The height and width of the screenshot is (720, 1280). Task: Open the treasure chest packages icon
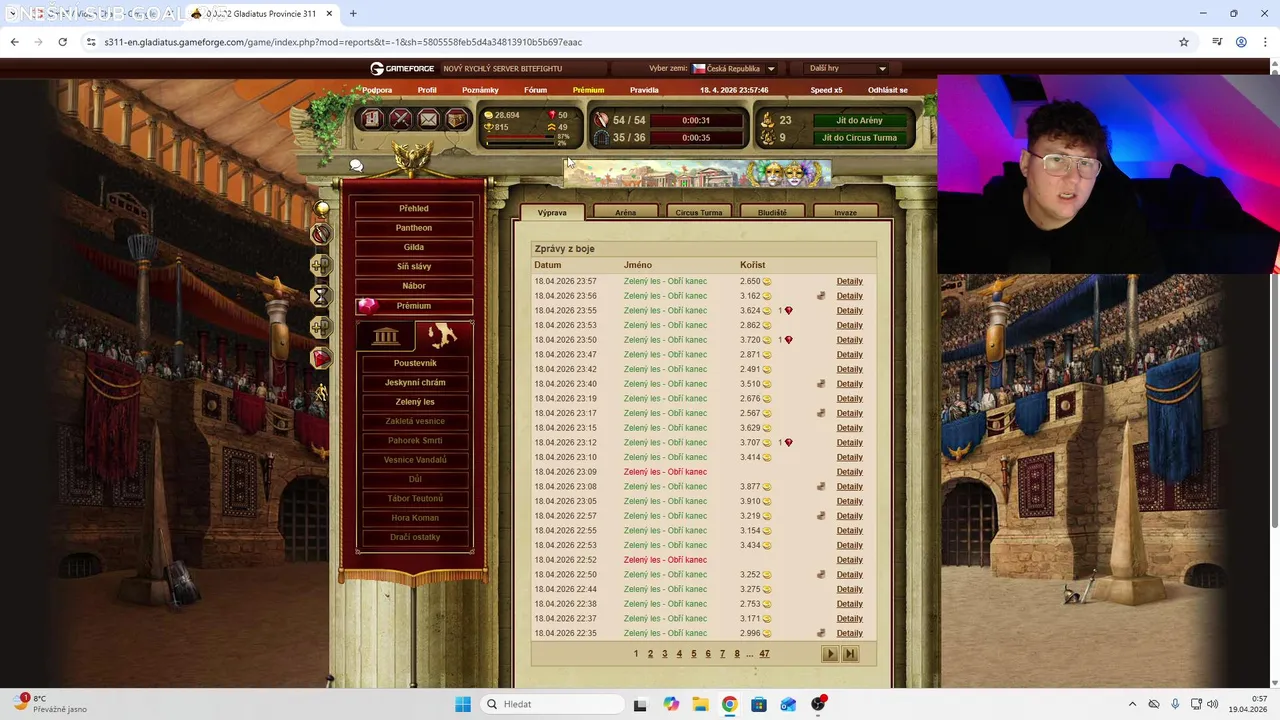point(456,119)
